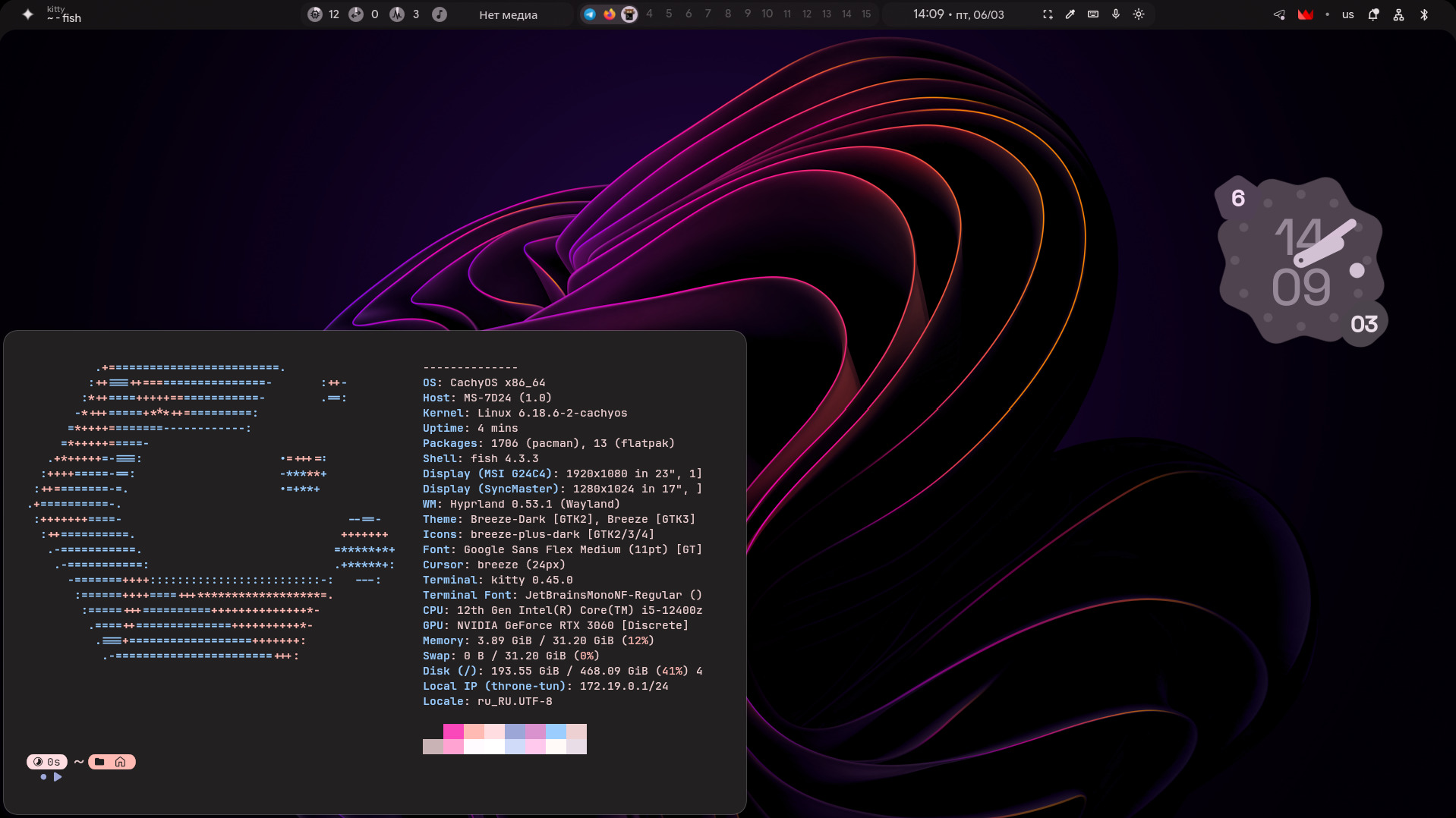The width and height of the screenshot is (1456, 818).
Task: Toggle Bluetooth from the status bar
Action: 1424,14
